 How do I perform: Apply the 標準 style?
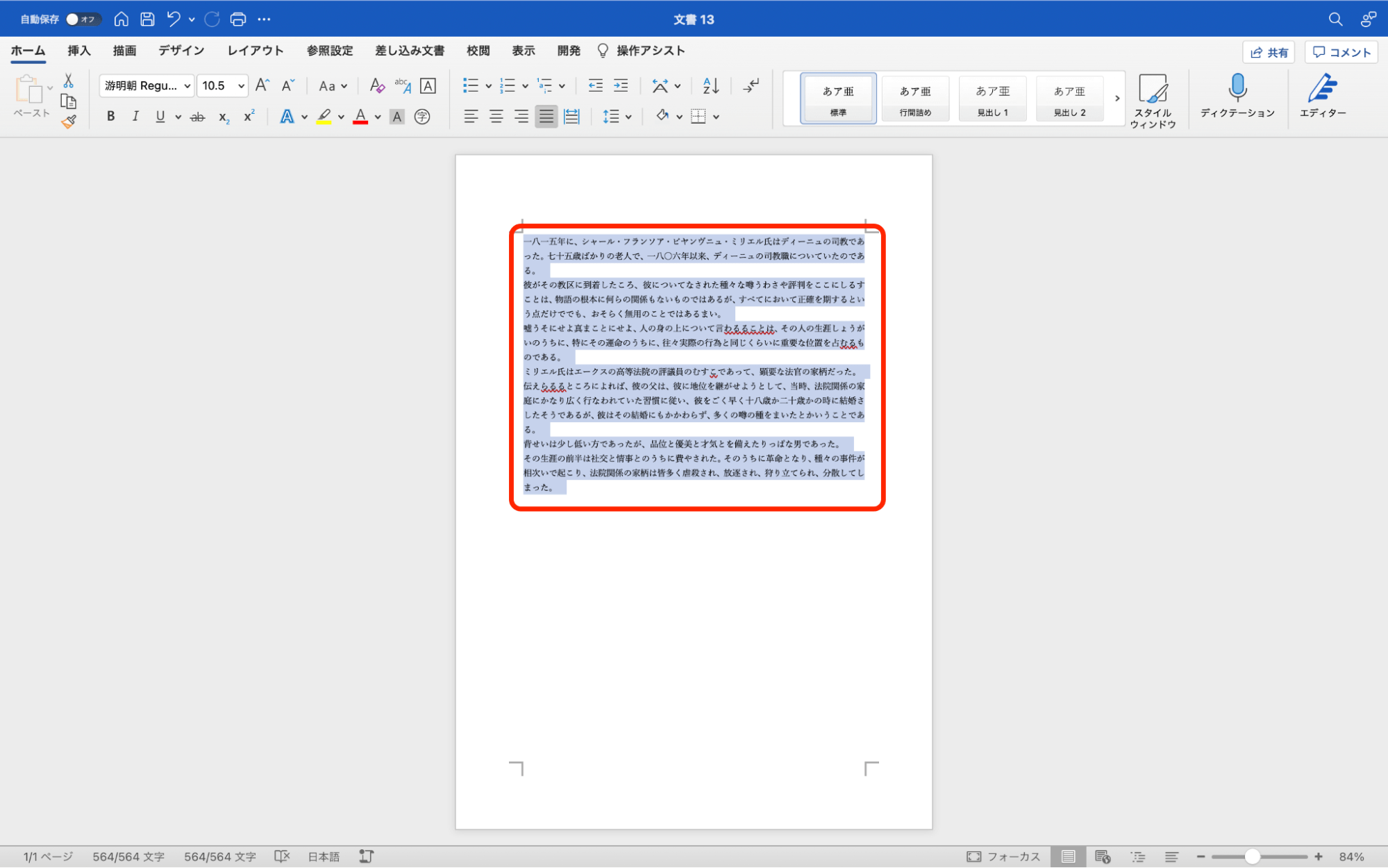coord(838,99)
